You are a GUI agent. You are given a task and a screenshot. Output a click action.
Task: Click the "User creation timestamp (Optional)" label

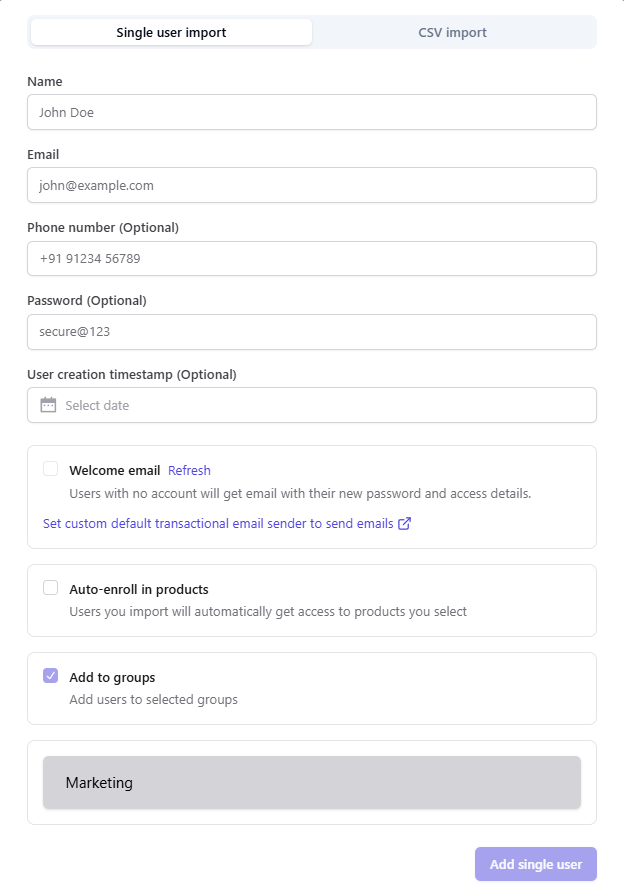coord(131,374)
